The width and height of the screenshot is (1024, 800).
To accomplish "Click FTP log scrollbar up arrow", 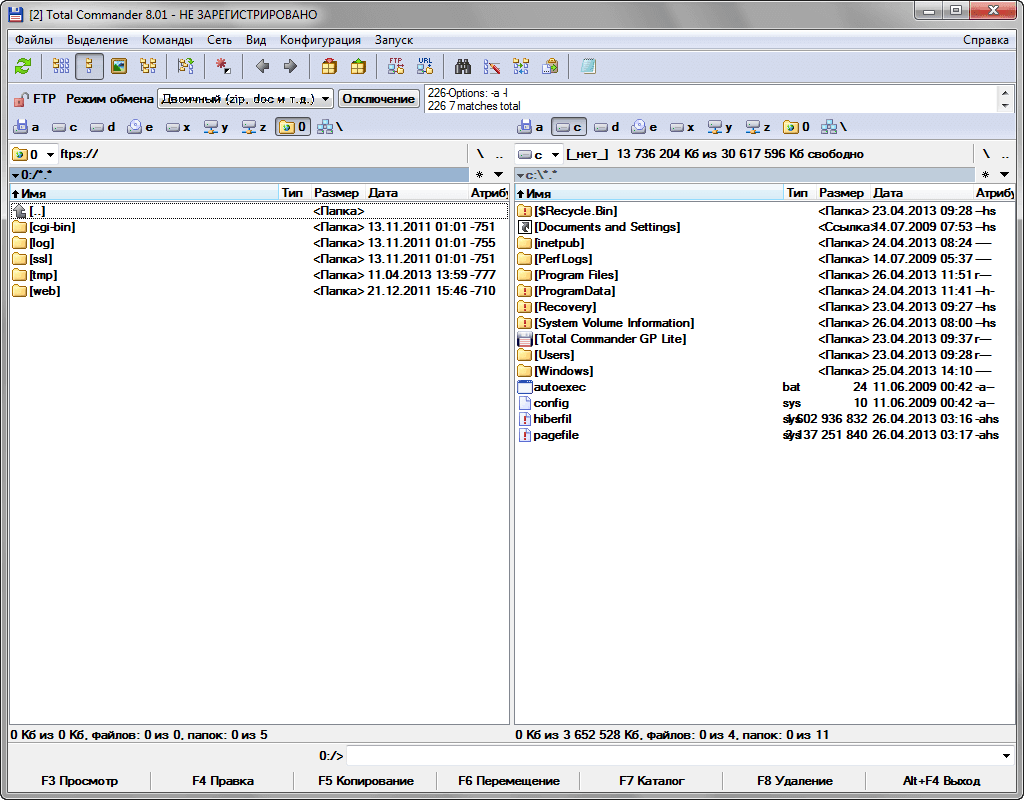I will [x=1005, y=93].
